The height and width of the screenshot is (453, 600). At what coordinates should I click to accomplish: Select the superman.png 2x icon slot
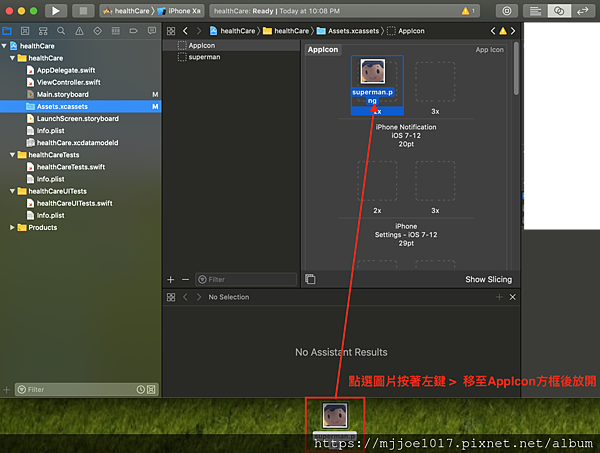coord(377,85)
